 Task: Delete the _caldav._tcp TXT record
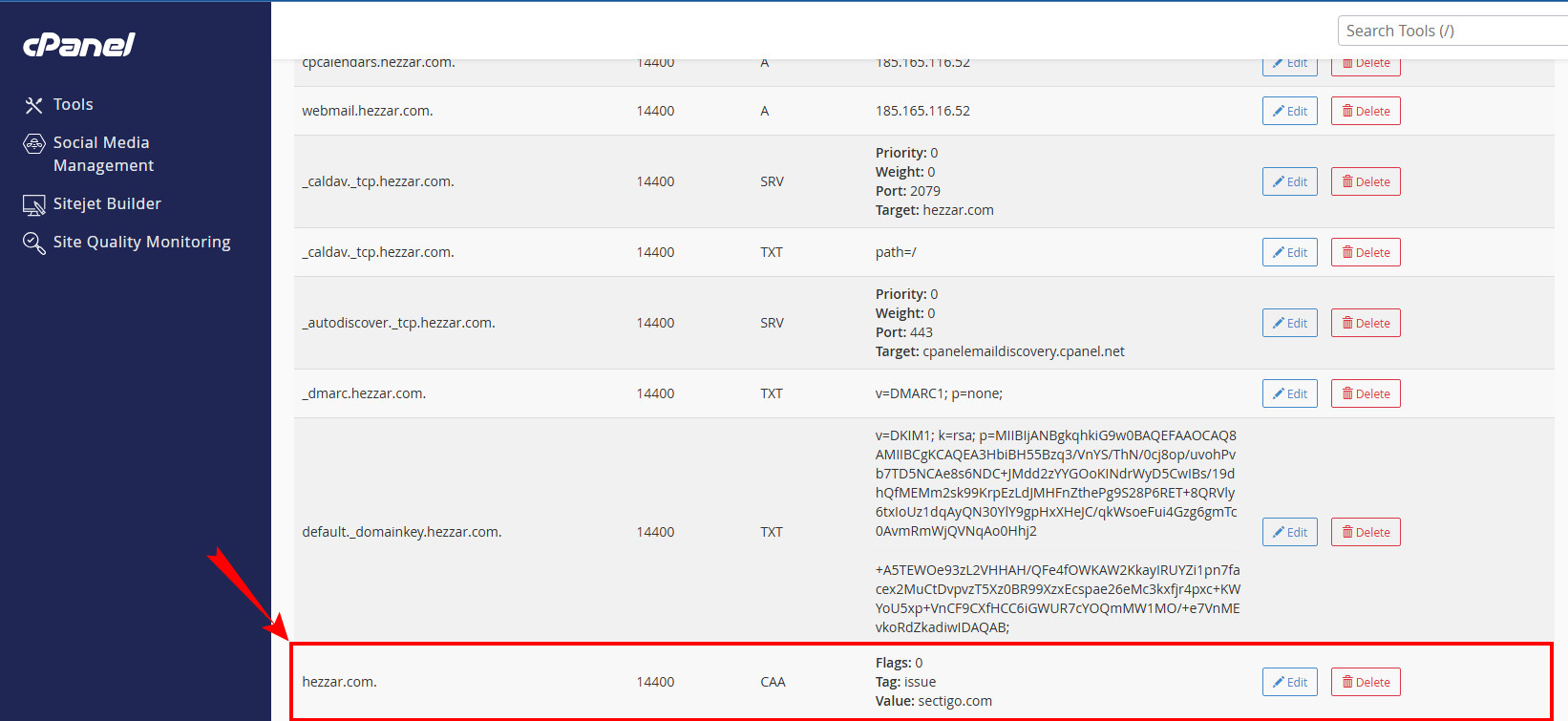(x=1366, y=252)
